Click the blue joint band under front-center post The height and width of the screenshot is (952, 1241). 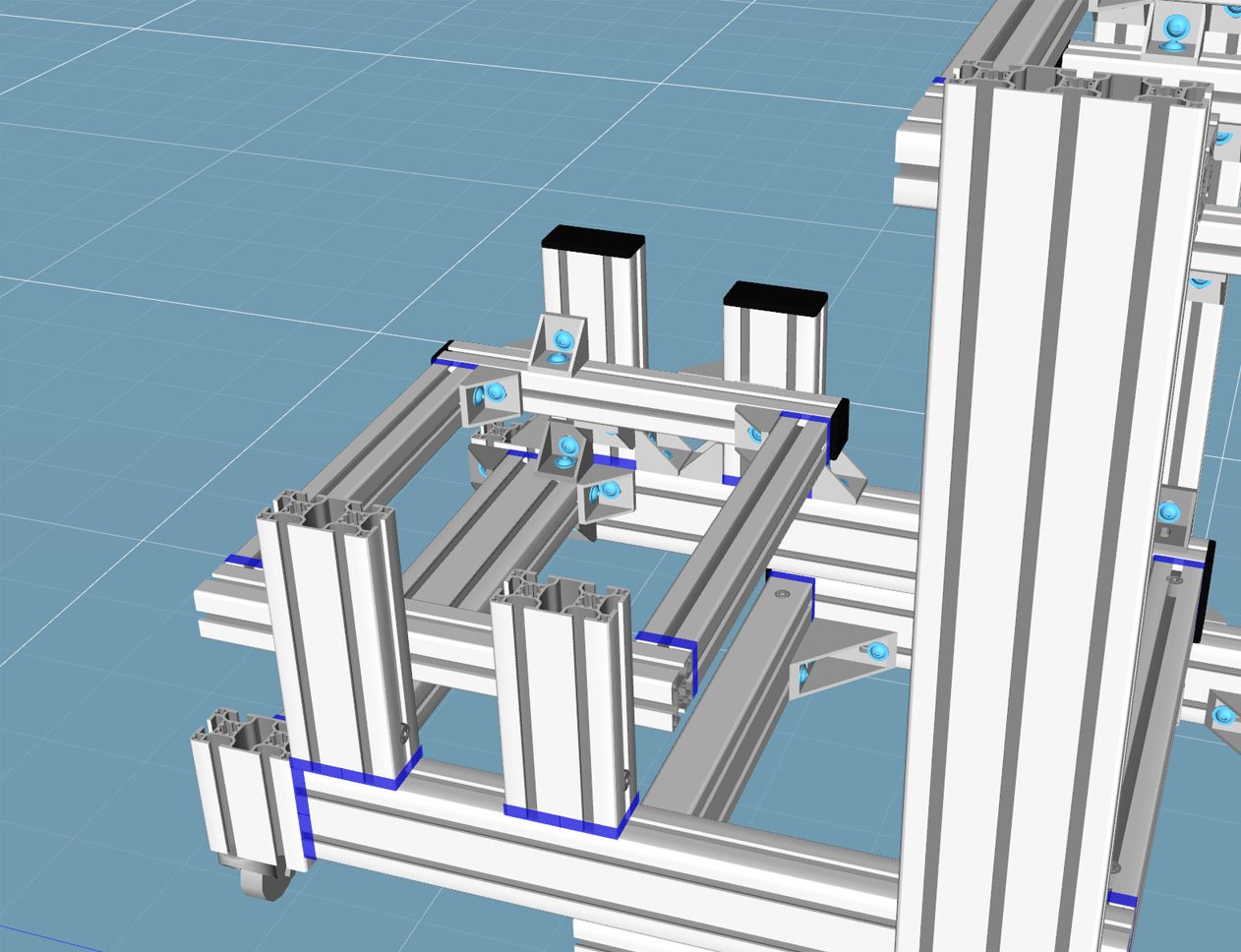[565, 819]
